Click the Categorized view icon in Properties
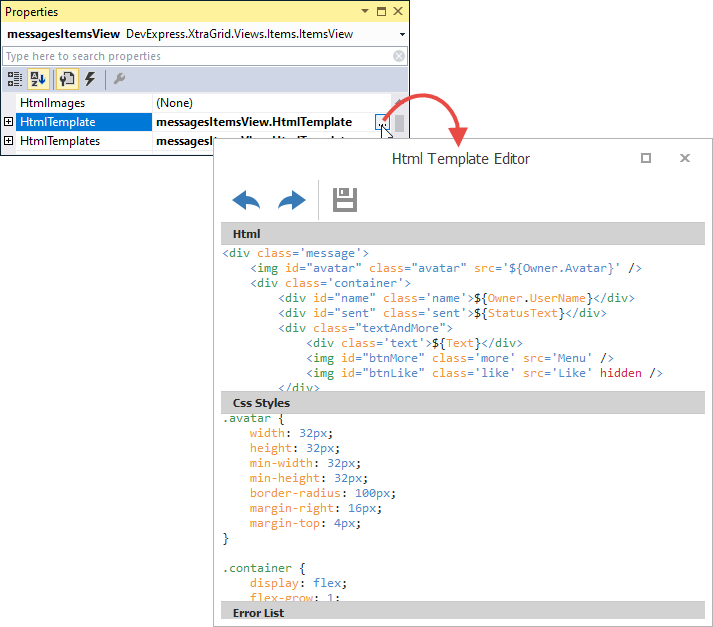The width and height of the screenshot is (713, 627). click(15, 79)
